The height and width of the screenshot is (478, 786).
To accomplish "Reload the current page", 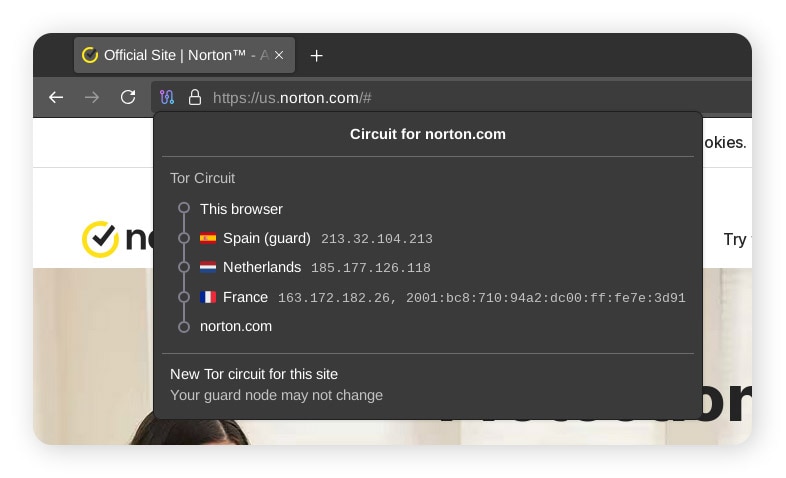I will 128,97.
